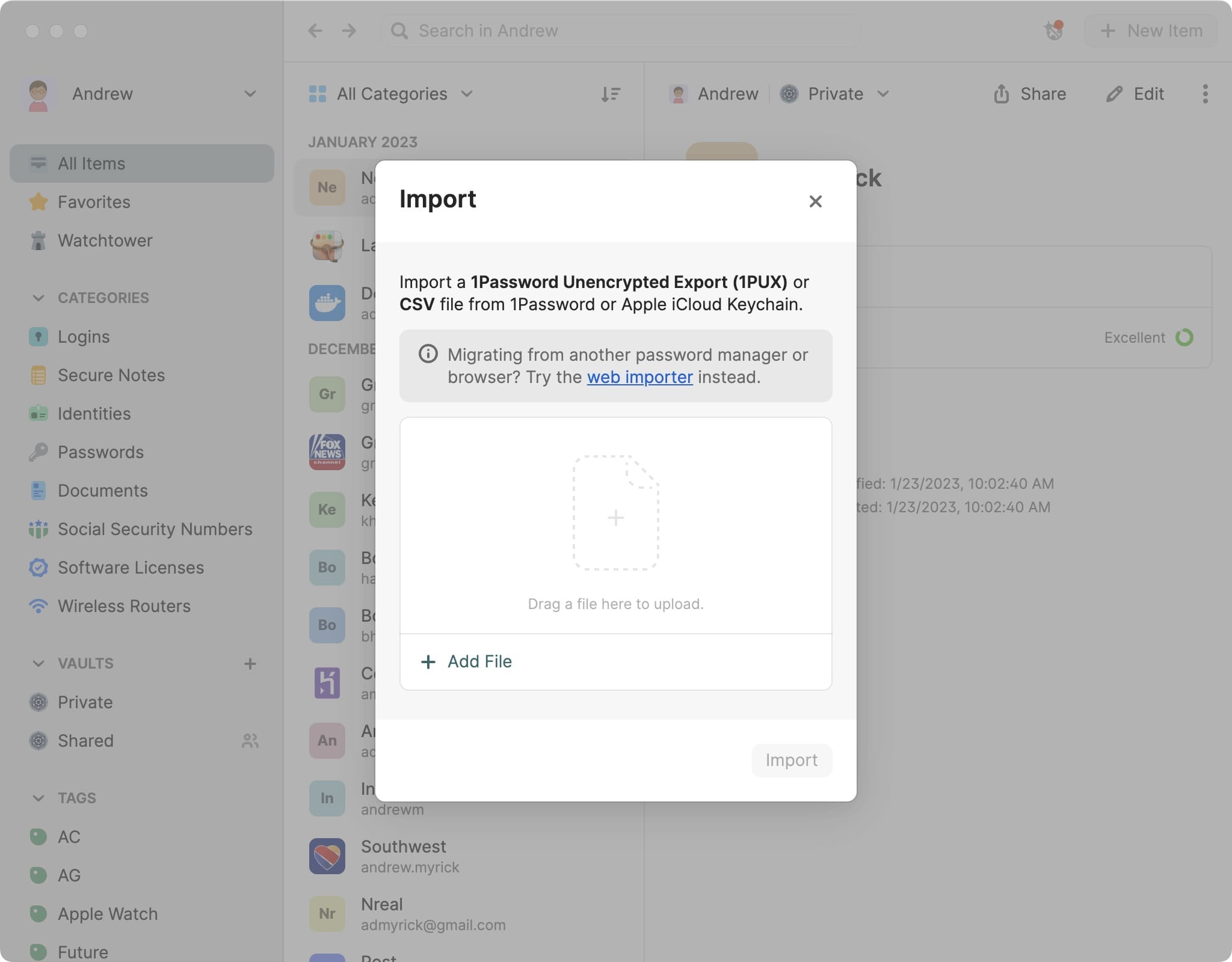
Task: Collapse the TAGS section
Action: [38, 798]
